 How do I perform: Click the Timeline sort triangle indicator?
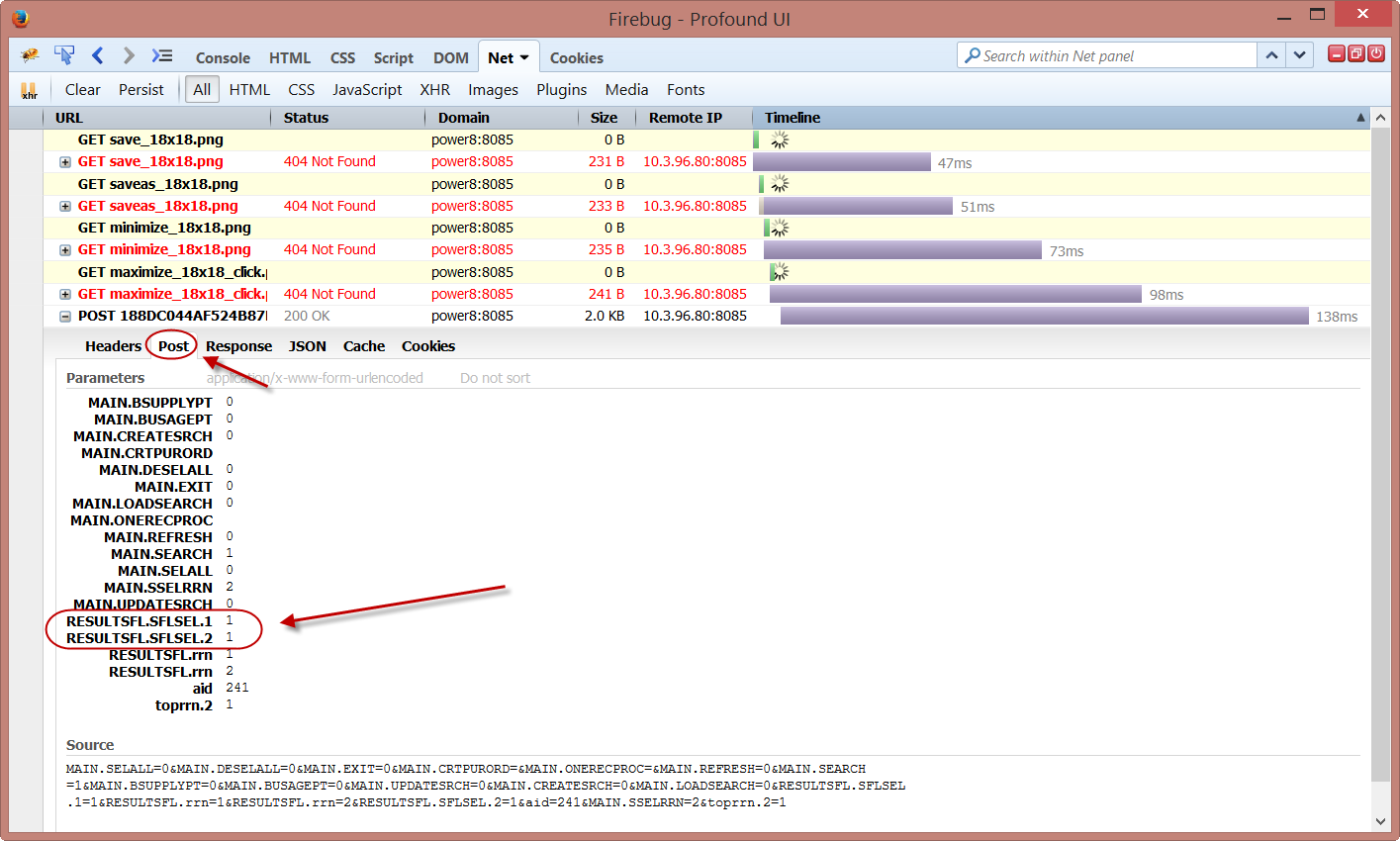(x=1360, y=118)
